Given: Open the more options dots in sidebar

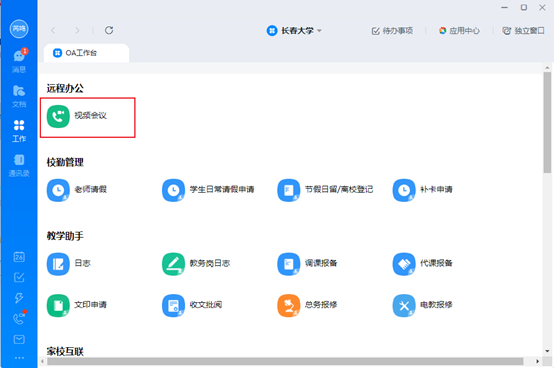Looking at the screenshot, I should pyautogui.click(x=19, y=358).
